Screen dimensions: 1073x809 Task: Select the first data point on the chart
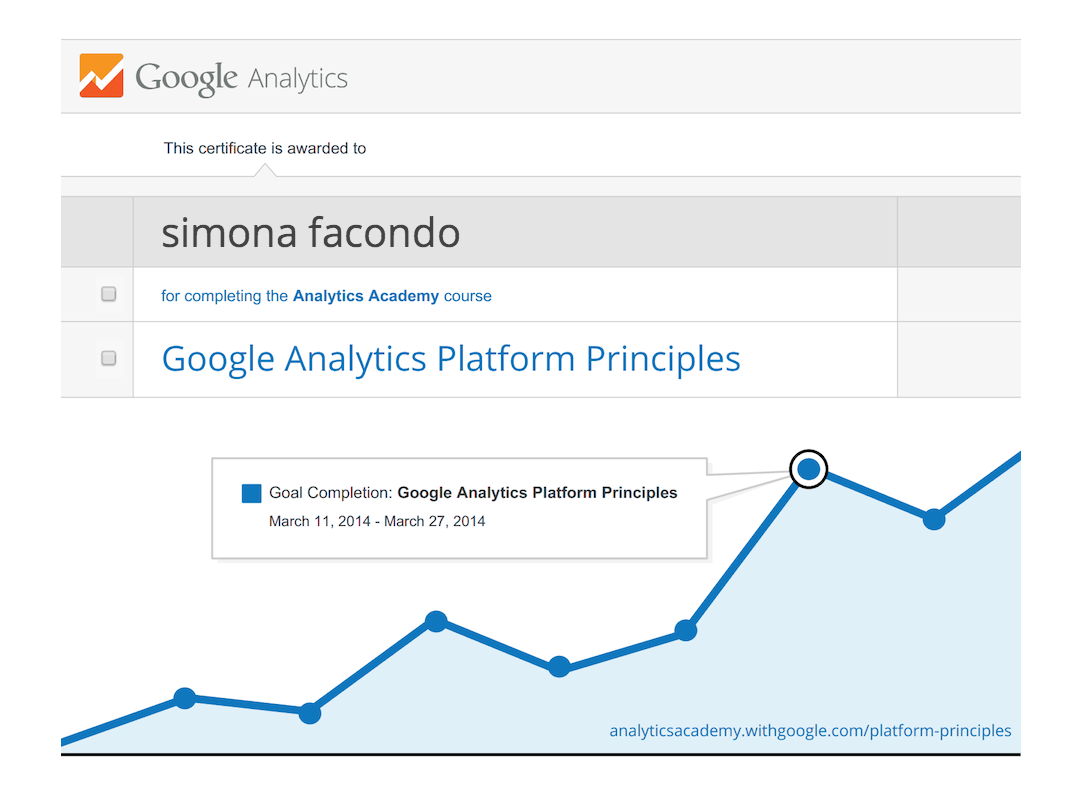[185, 698]
